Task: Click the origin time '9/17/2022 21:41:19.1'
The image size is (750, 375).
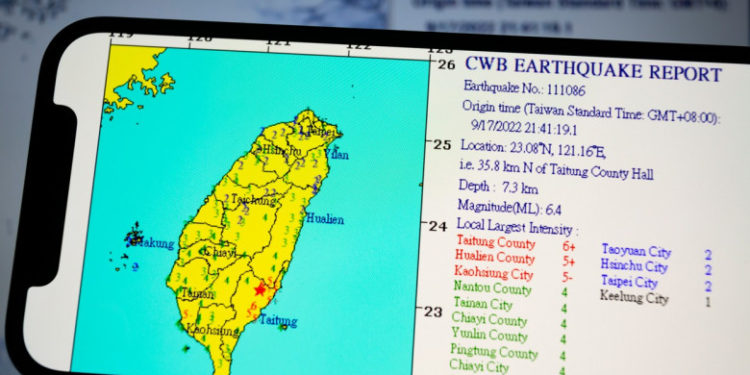Action: pyautogui.click(x=524, y=129)
